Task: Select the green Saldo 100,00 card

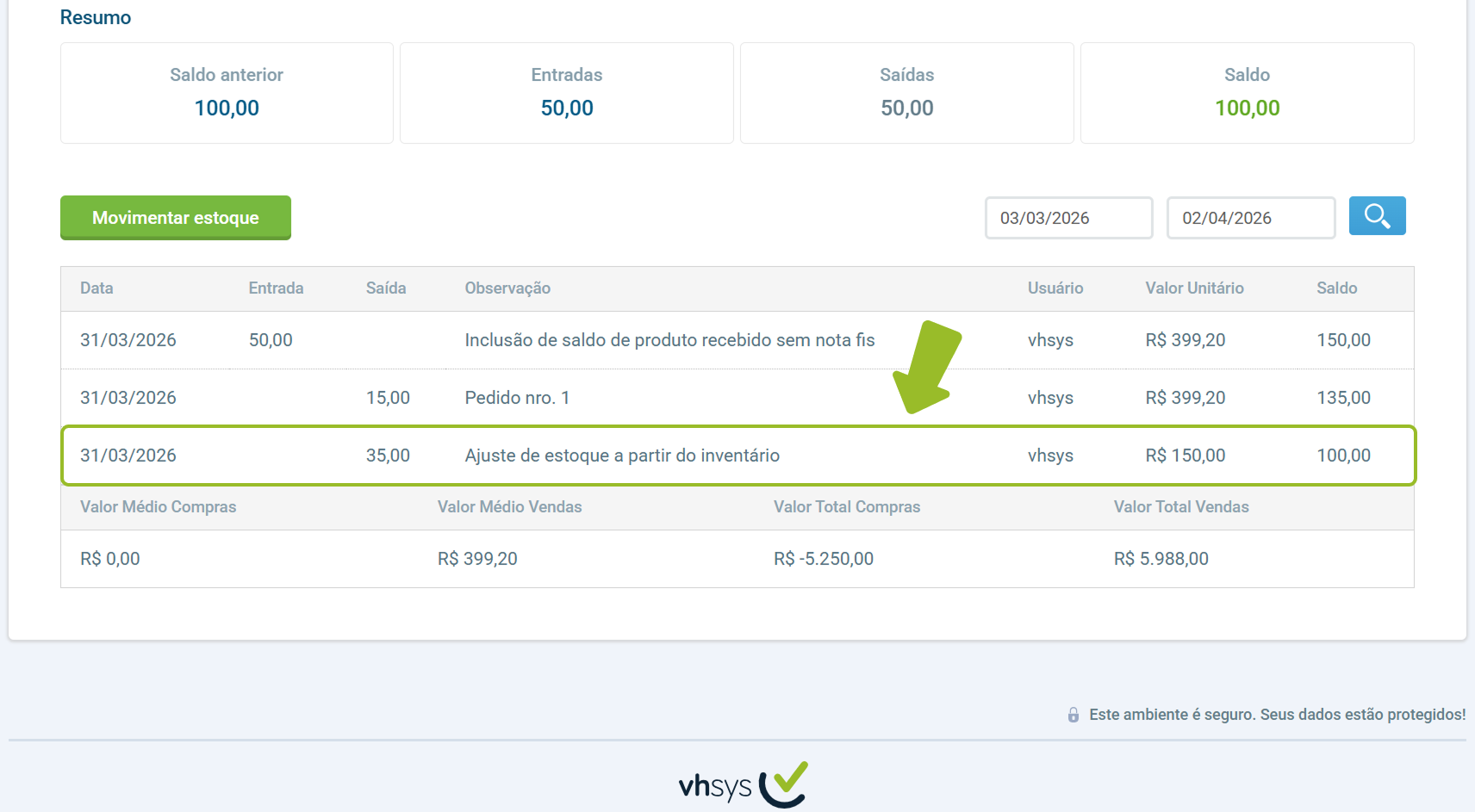Action: pos(1248,93)
